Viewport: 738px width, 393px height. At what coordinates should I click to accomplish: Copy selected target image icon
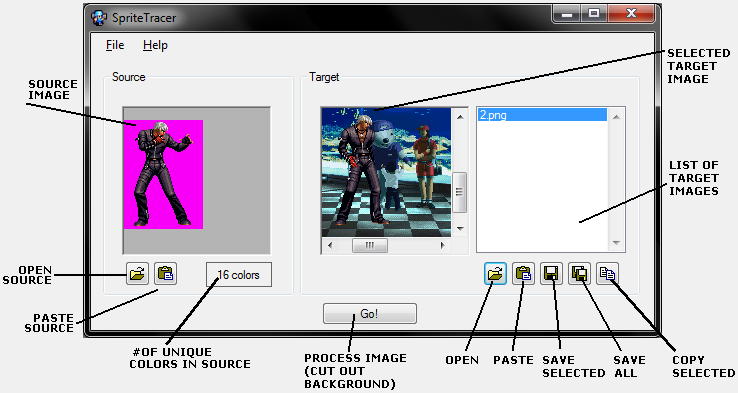[x=608, y=273]
